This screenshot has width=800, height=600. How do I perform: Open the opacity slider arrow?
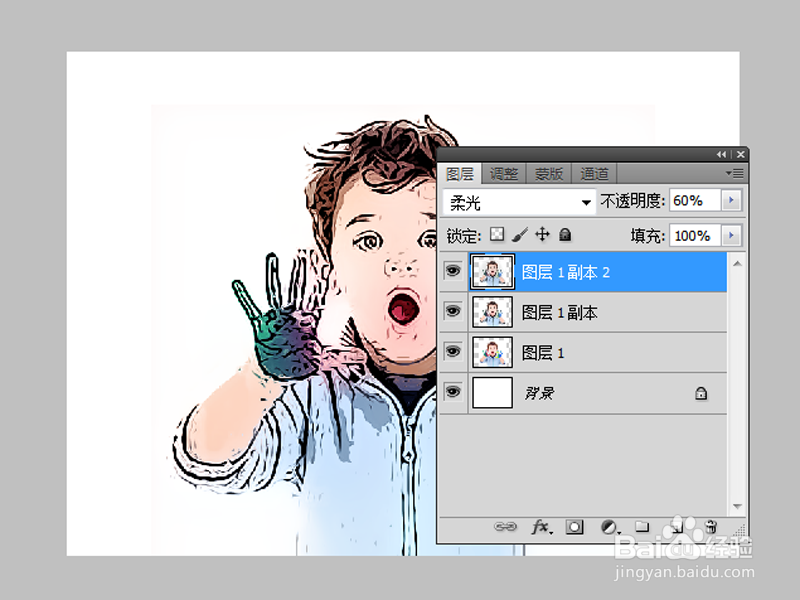[731, 201]
